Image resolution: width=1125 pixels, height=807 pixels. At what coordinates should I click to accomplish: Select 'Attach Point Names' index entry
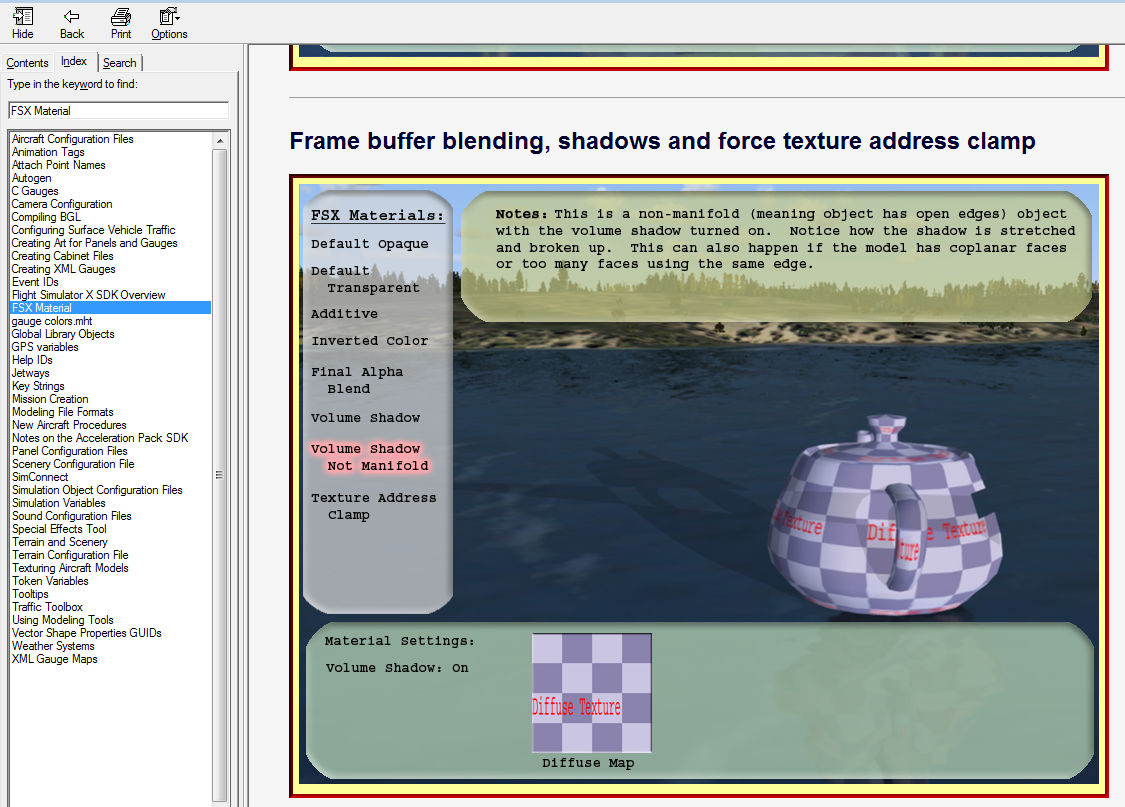click(59, 165)
